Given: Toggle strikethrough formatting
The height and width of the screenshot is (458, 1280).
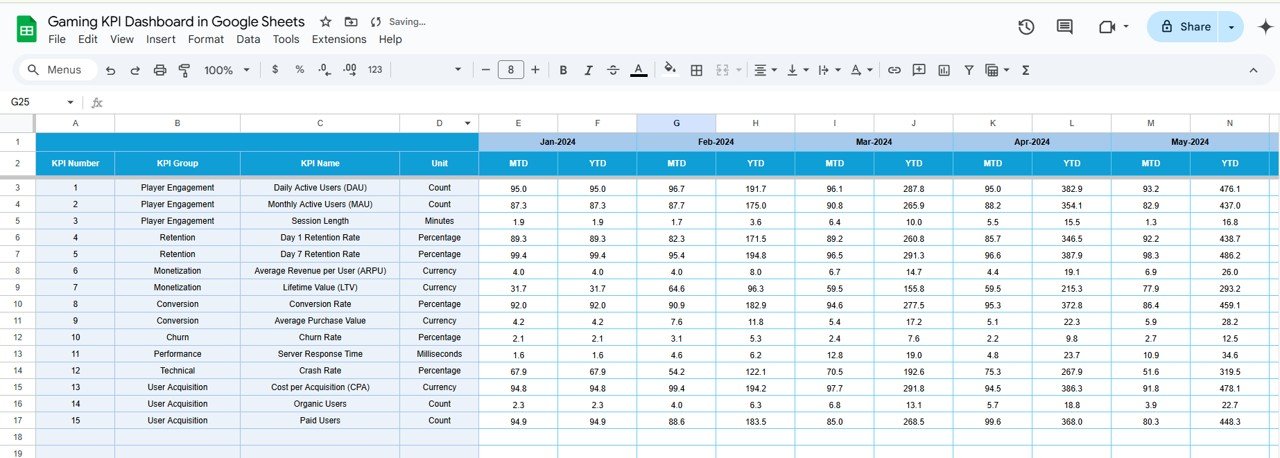Looking at the screenshot, I should (613, 70).
